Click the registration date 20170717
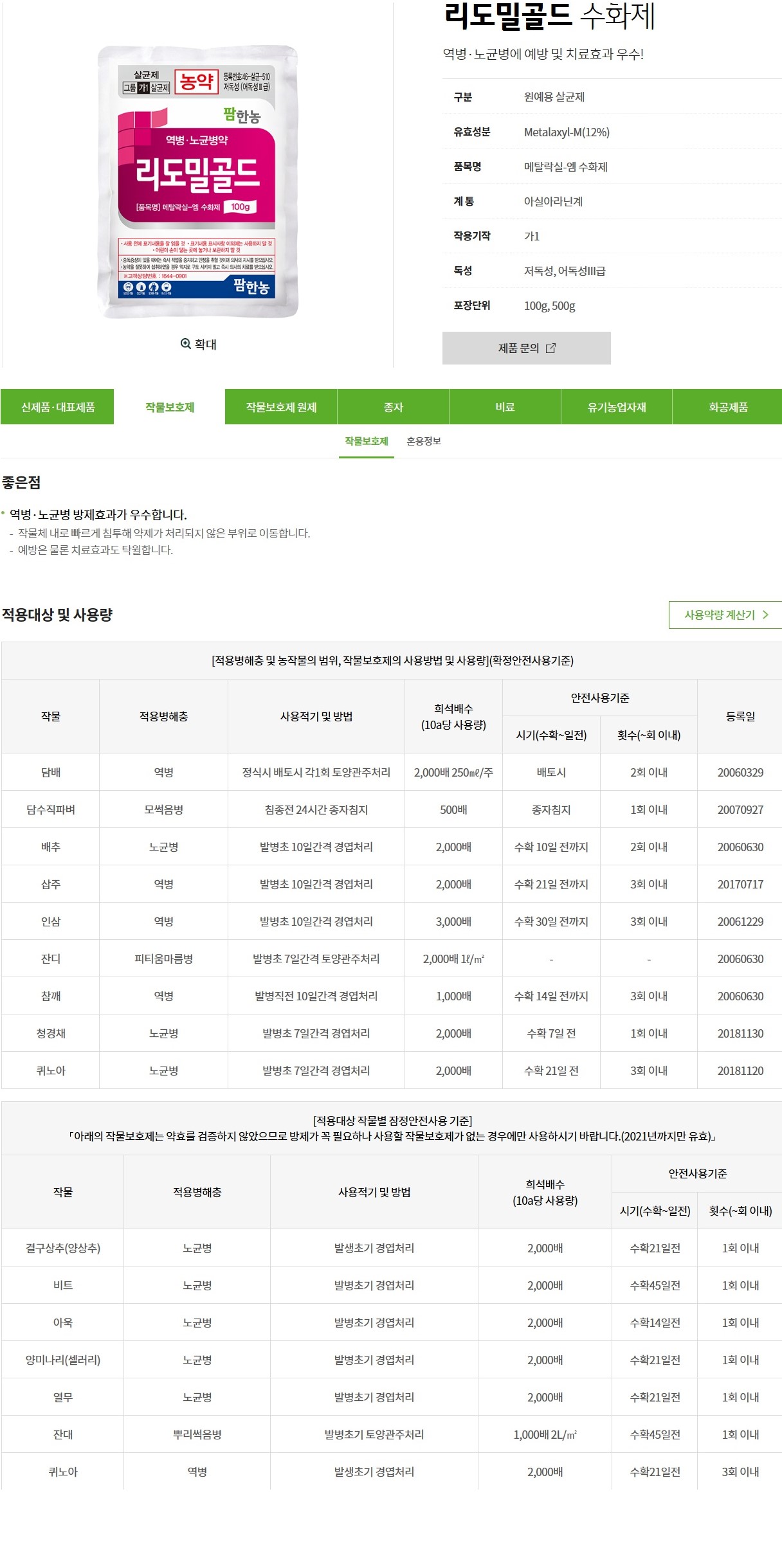 (740, 884)
